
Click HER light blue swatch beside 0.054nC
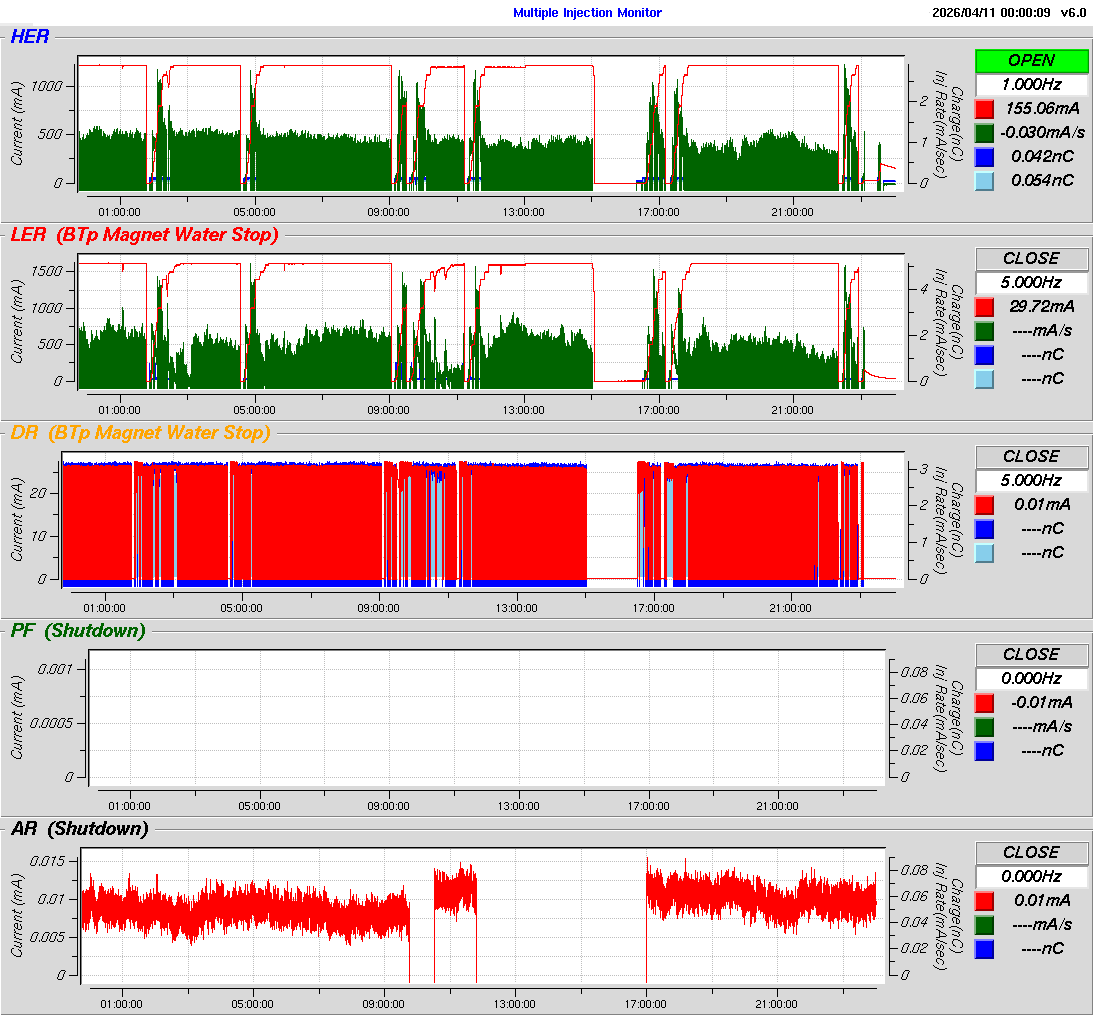[984, 180]
